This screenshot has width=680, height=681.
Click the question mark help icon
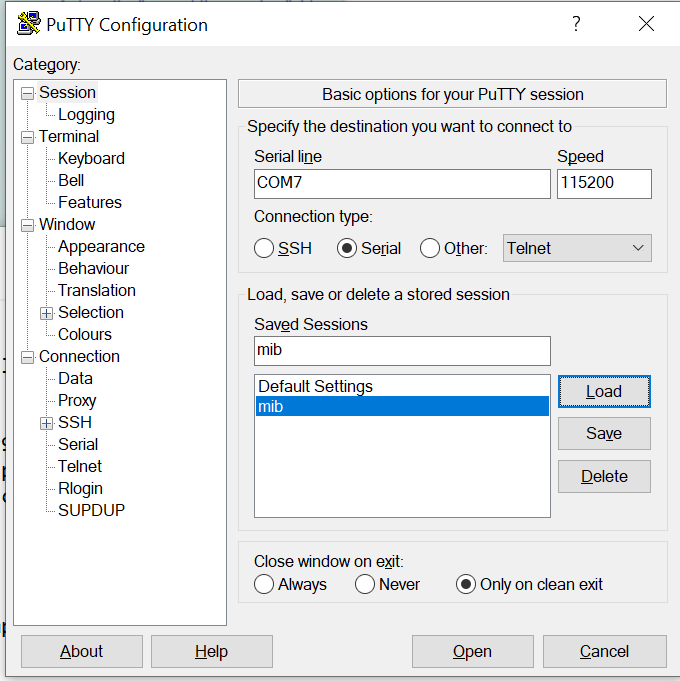(x=576, y=24)
